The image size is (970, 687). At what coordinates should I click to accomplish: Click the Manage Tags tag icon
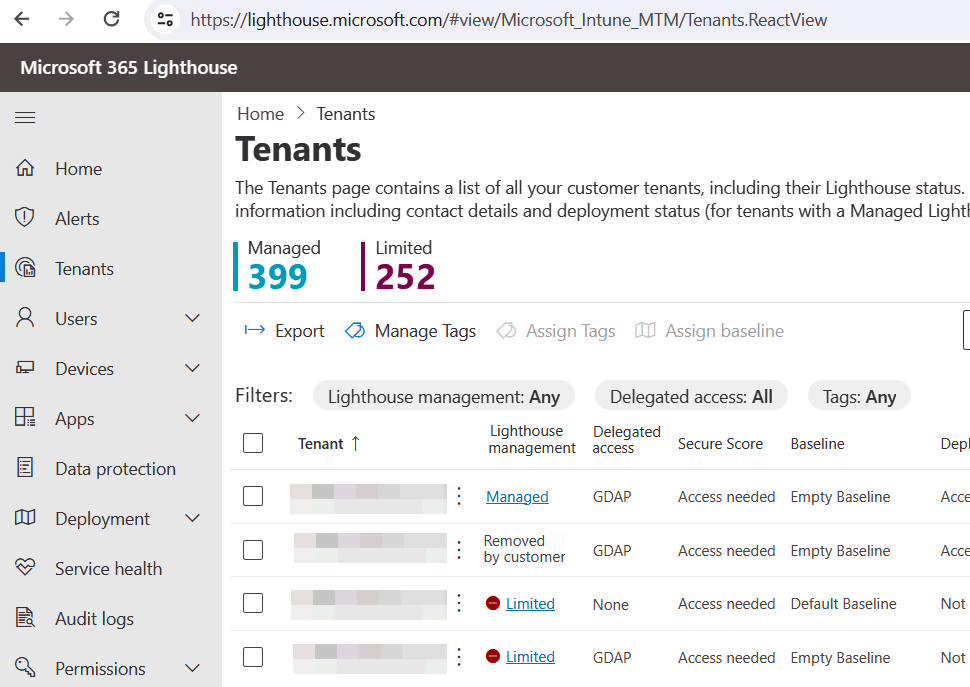tap(355, 330)
